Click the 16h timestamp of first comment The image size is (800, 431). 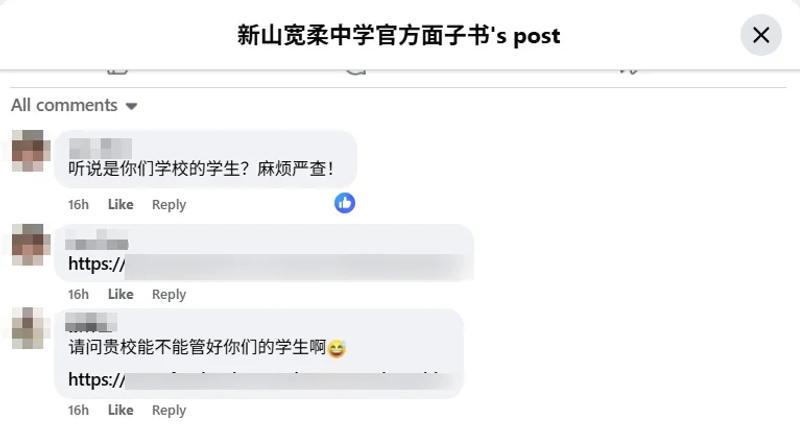79,205
